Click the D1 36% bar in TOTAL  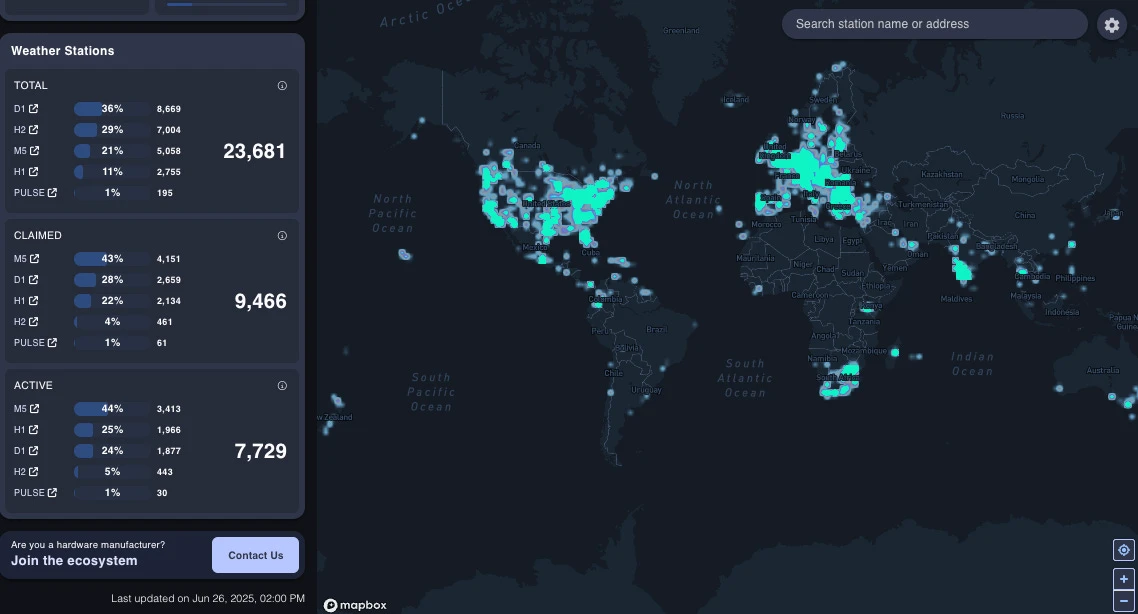(111, 109)
